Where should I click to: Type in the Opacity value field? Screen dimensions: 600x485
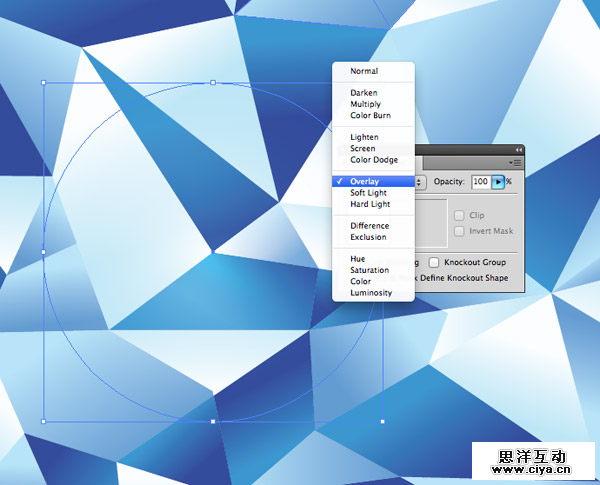pos(480,182)
